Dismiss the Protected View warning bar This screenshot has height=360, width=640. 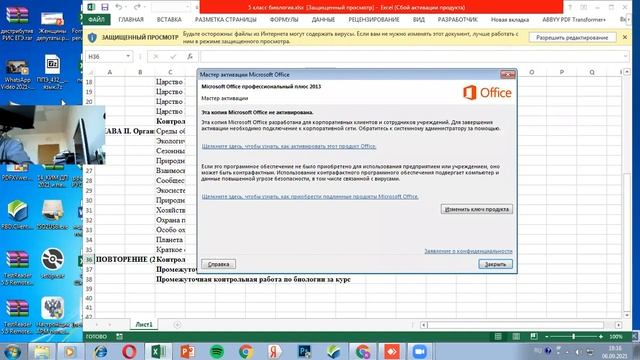[x=625, y=37]
